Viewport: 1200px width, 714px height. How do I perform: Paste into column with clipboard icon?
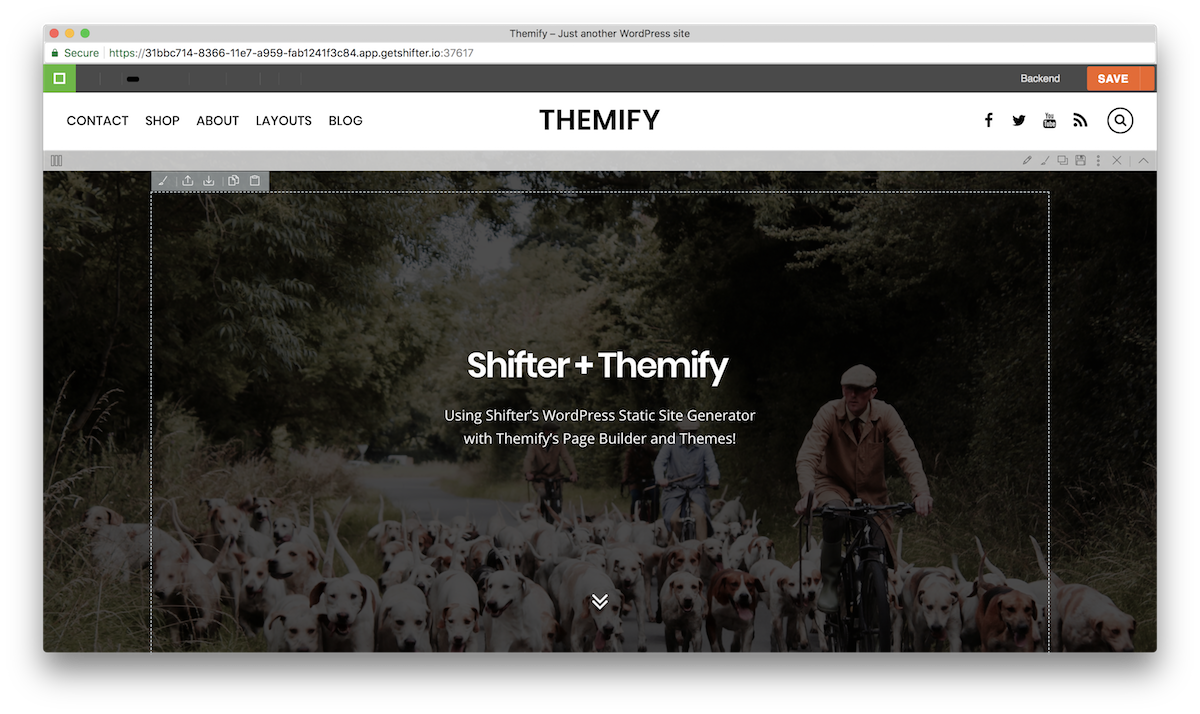coord(255,181)
